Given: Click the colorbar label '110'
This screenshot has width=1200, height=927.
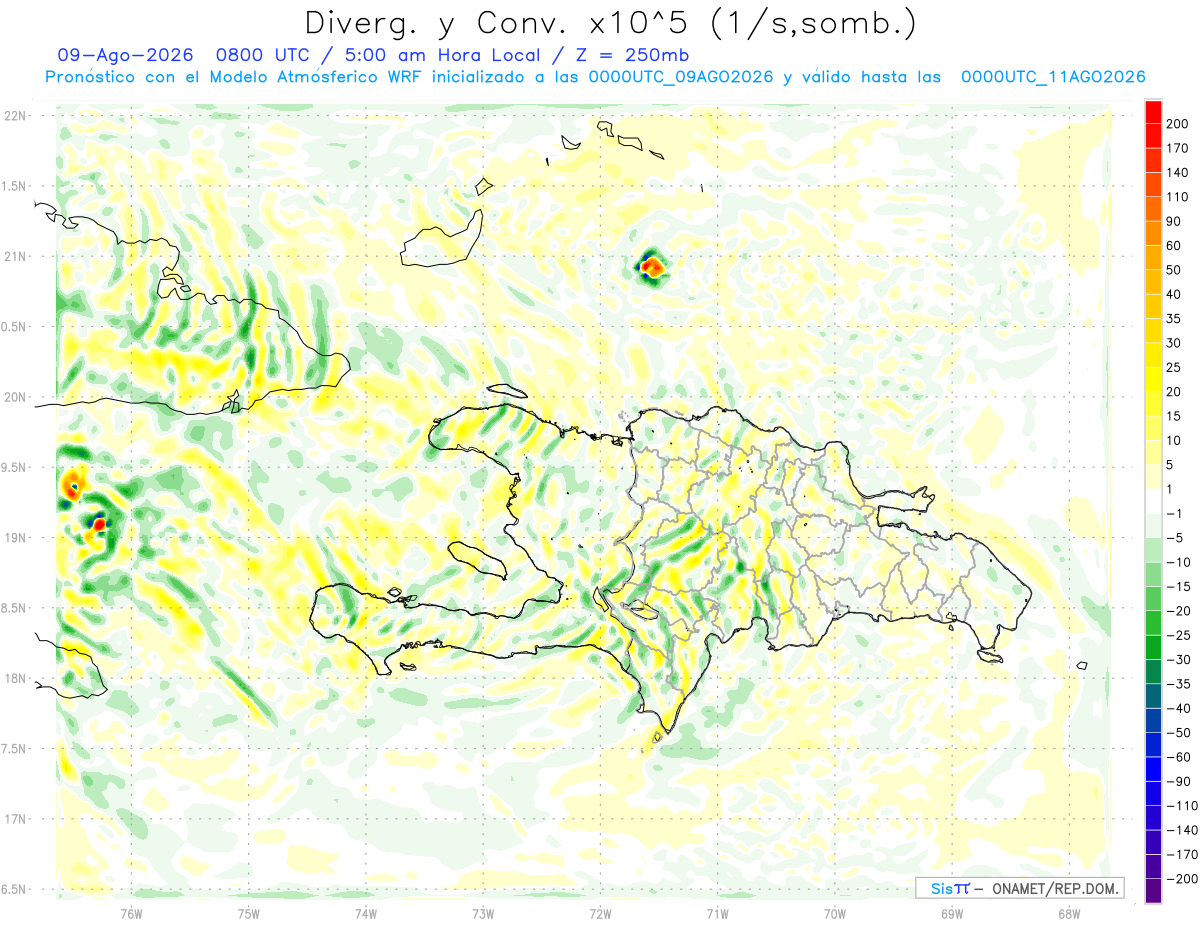Looking at the screenshot, I should coord(1177,197).
